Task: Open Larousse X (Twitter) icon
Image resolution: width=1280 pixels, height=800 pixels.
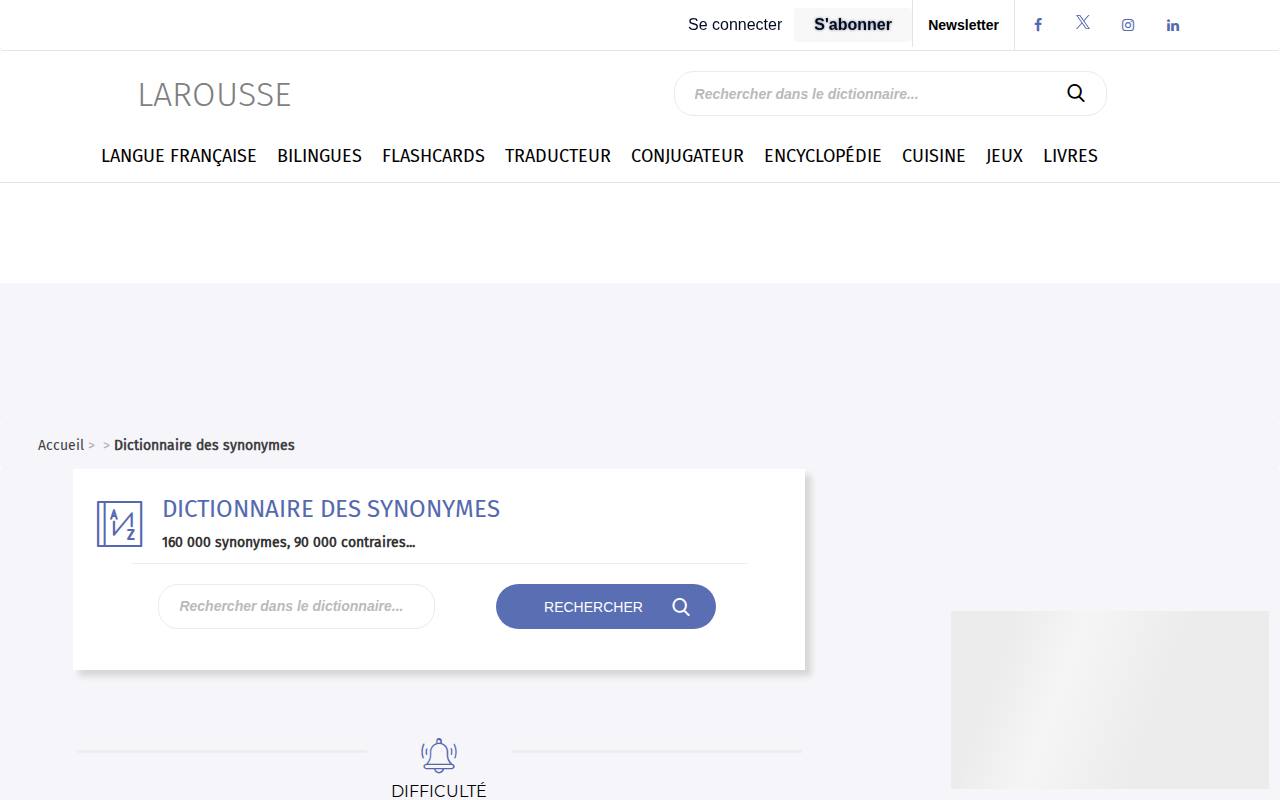Action: 1083,22
